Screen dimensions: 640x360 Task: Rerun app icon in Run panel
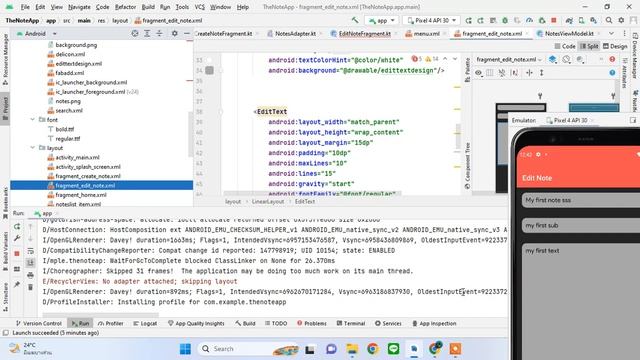coord(17,226)
